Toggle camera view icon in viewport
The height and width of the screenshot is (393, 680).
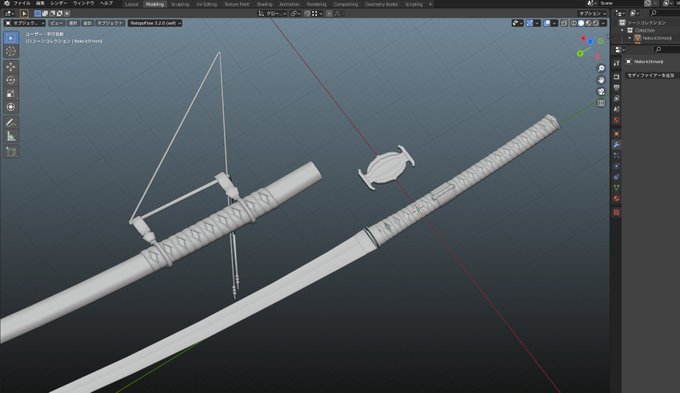point(601,91)
